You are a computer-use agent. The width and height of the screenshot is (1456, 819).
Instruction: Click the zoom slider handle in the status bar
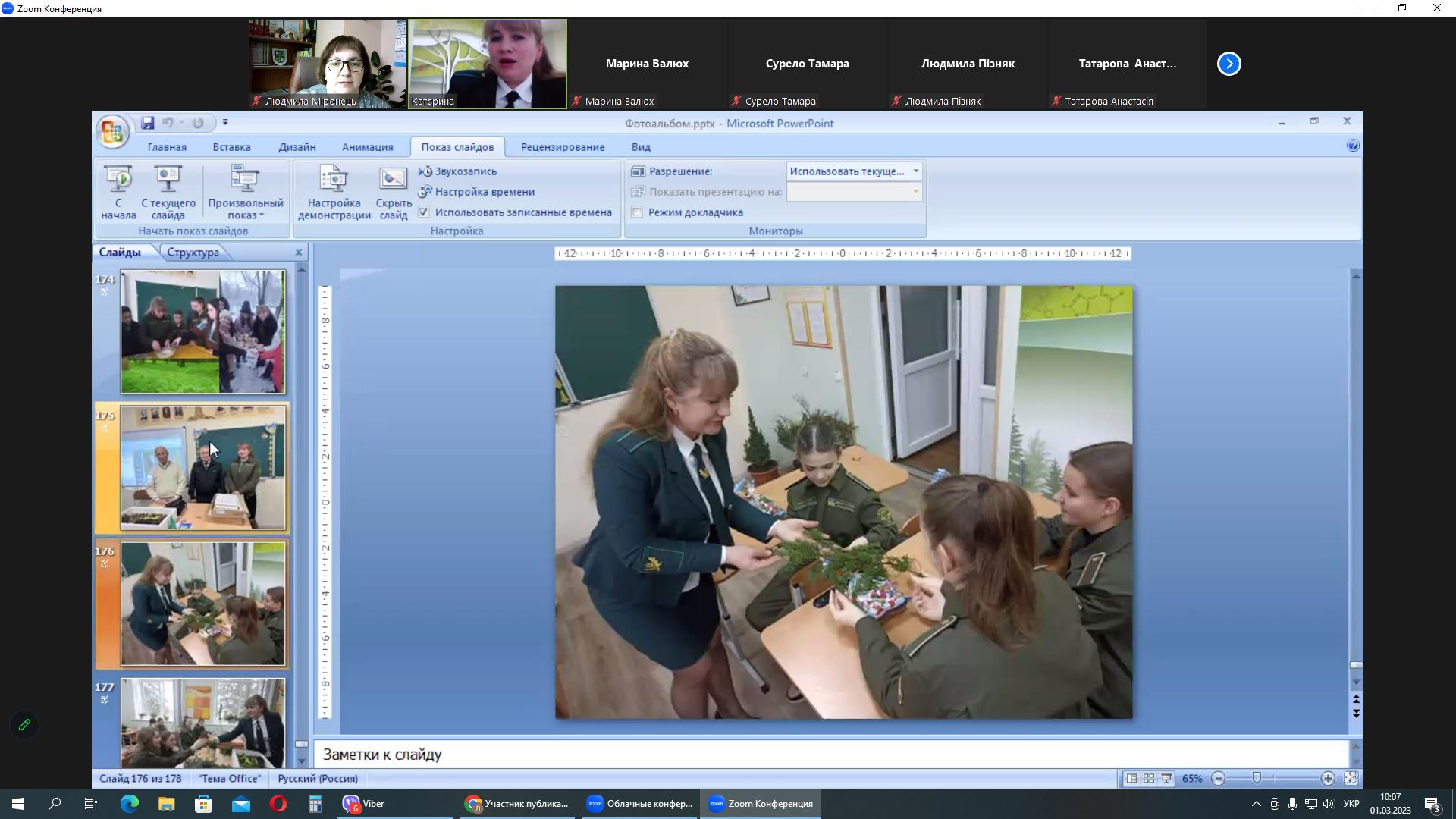[1257, 779]
